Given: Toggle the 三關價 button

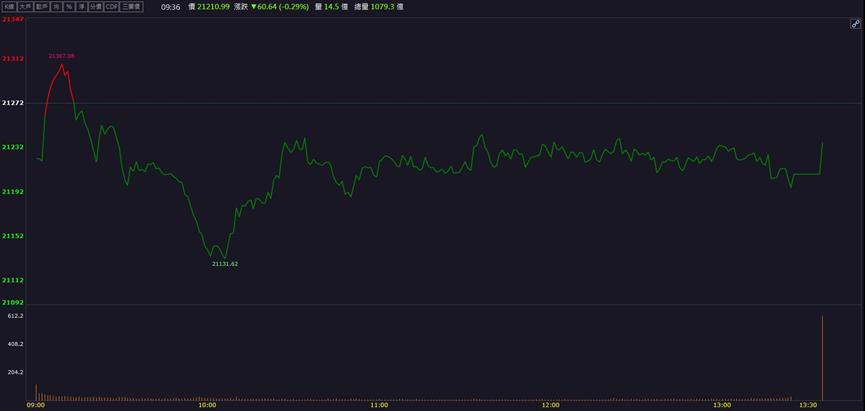Looking at the screenshot, I should pyautogui.click(x=131, y=7).
